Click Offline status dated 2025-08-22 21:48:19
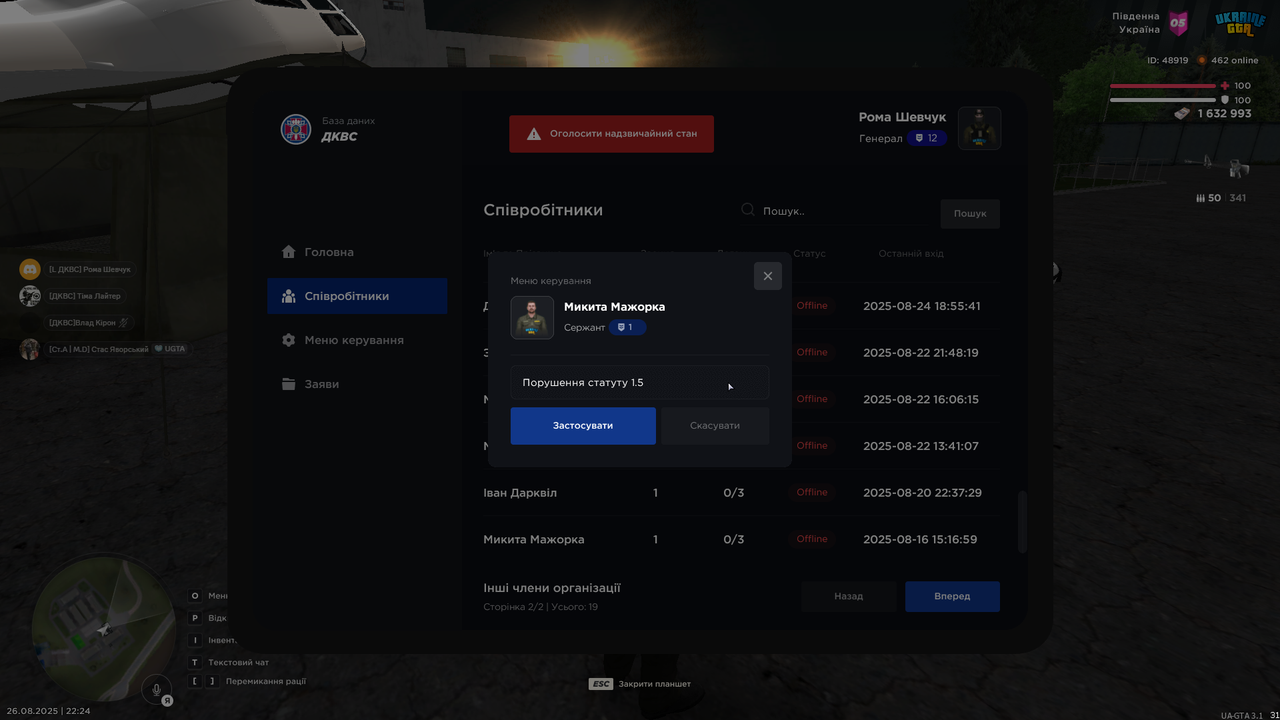Screen dimensions: 1280x720 [812, 352]
